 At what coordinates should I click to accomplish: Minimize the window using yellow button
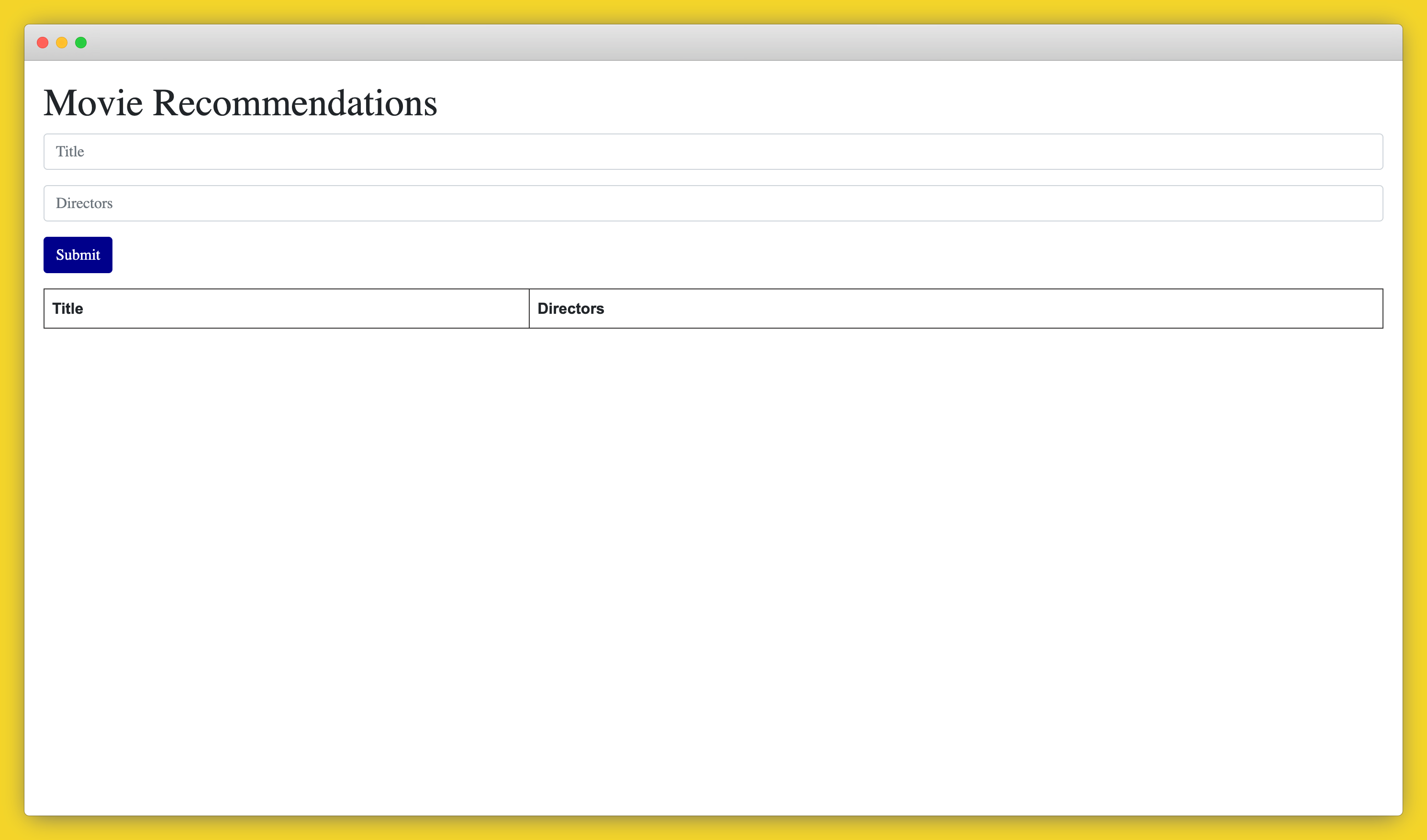coord(62,43)
